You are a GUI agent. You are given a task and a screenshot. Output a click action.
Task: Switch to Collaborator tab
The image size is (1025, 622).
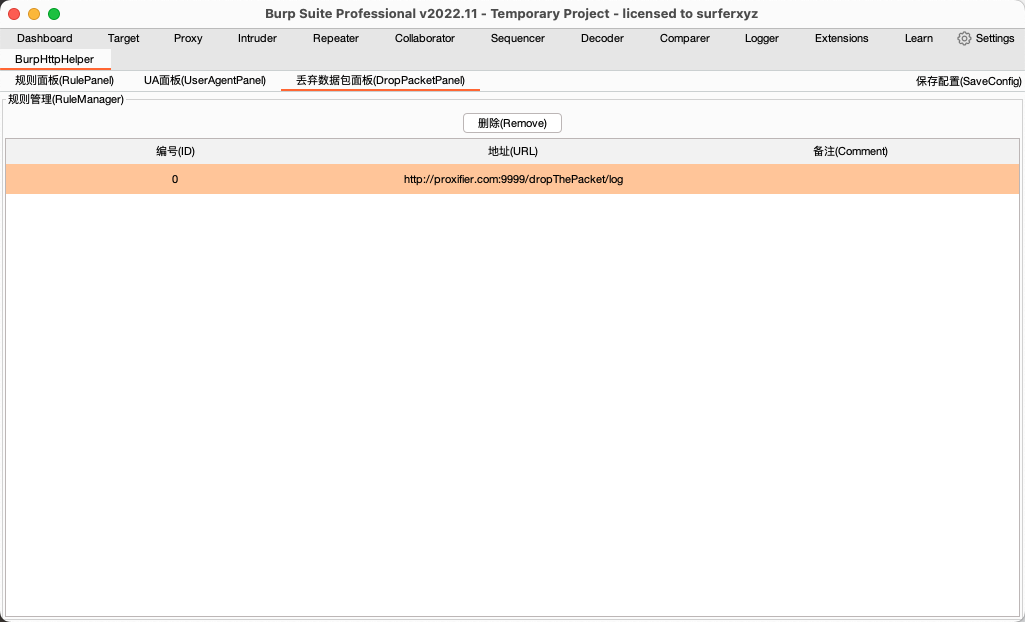pyautogui.click(x=425, y=39)
